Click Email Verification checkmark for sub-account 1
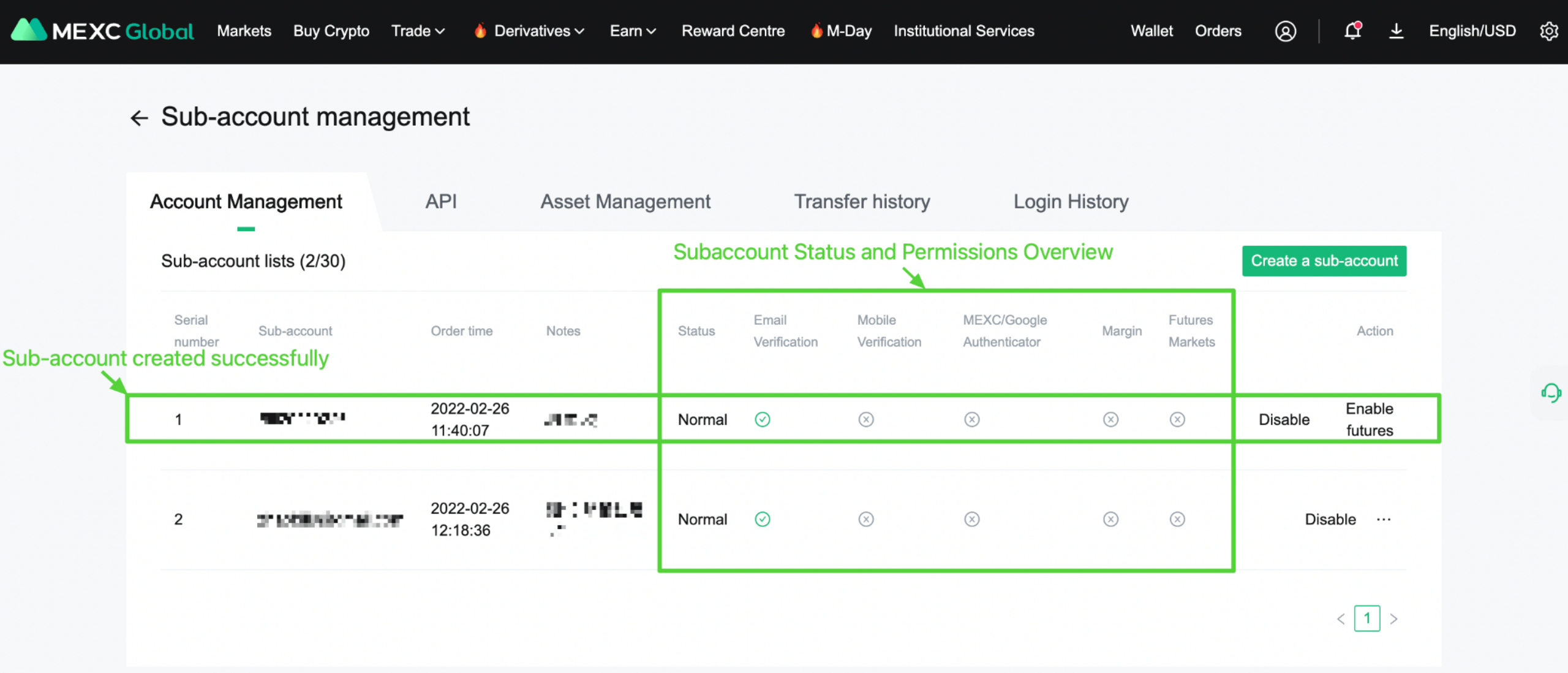This screenshot has height=673, width=1568. (x=762, y=419)
